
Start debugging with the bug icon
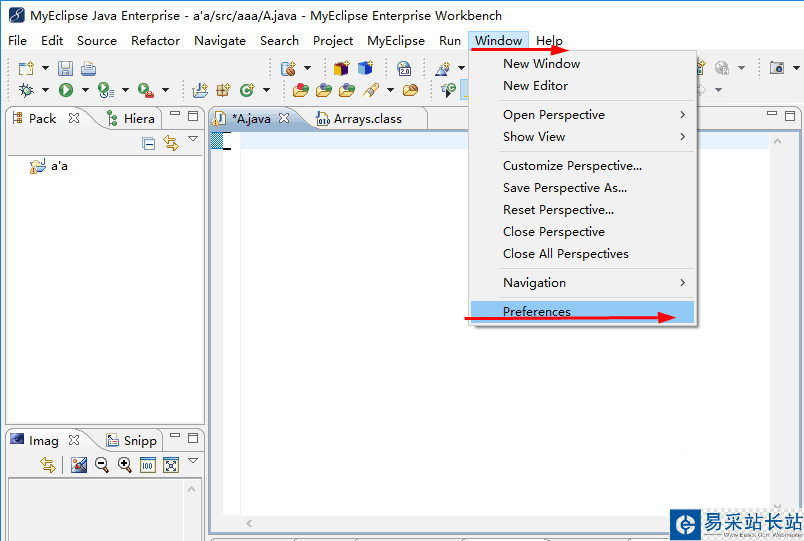pyautogui.click(x=26, y=90)
